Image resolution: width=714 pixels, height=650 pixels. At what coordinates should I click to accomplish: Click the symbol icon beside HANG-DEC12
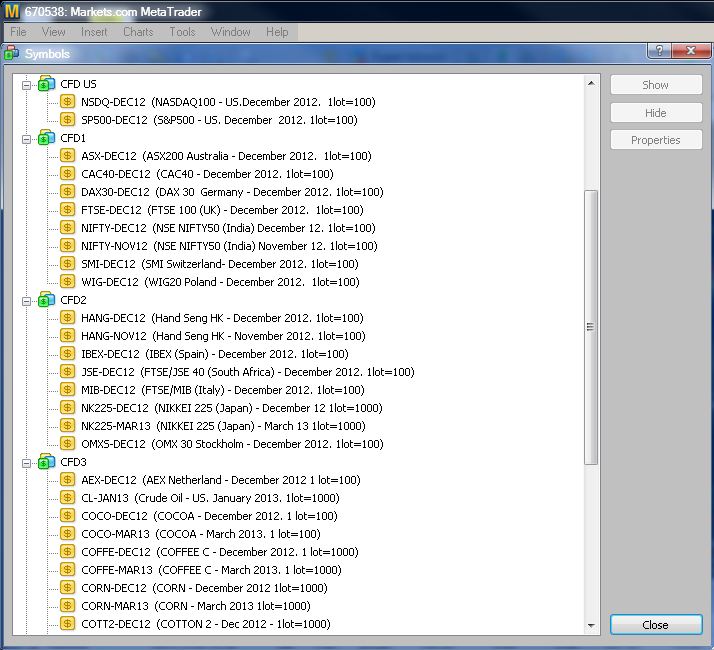67,318
